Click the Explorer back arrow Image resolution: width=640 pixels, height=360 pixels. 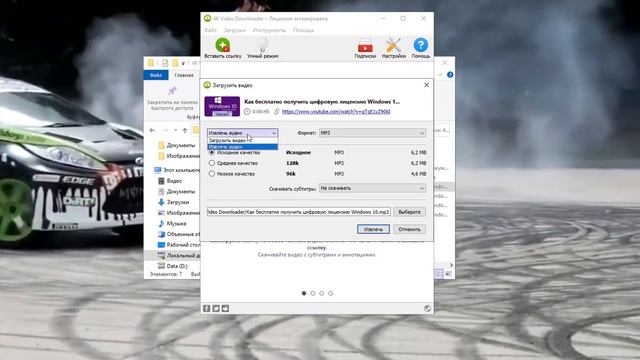click(152, 130)
